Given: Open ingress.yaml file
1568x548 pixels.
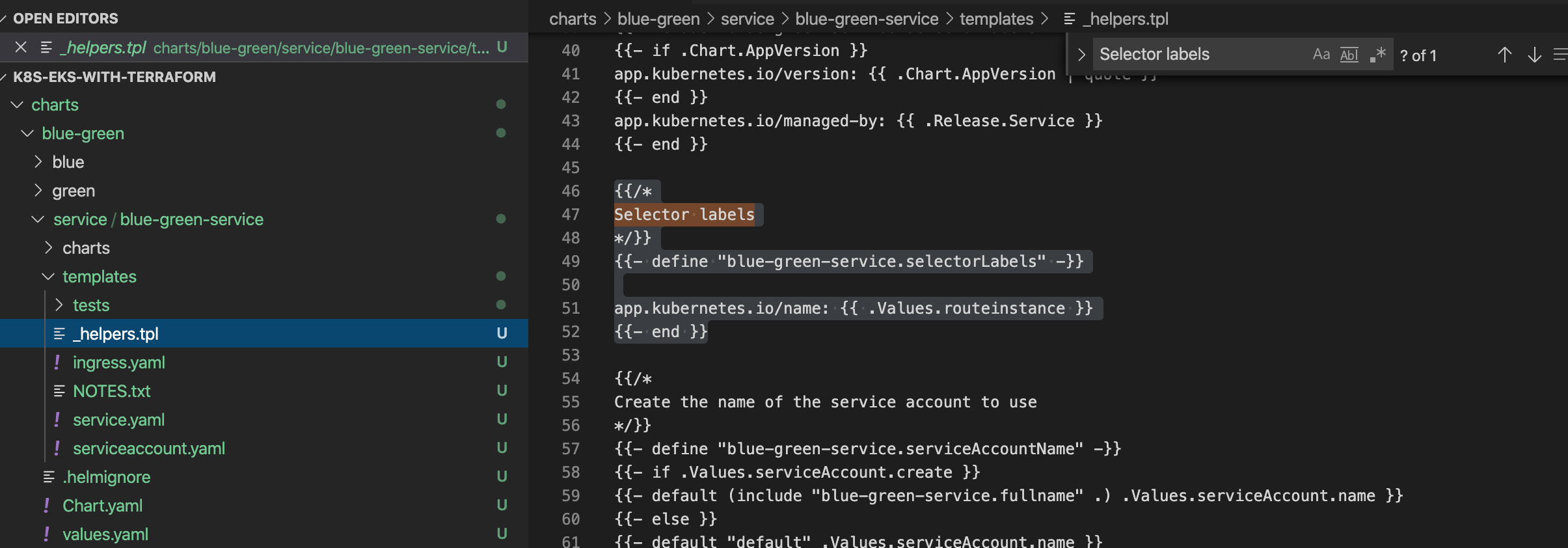Looking at the screenshot, I should (118, 363).
